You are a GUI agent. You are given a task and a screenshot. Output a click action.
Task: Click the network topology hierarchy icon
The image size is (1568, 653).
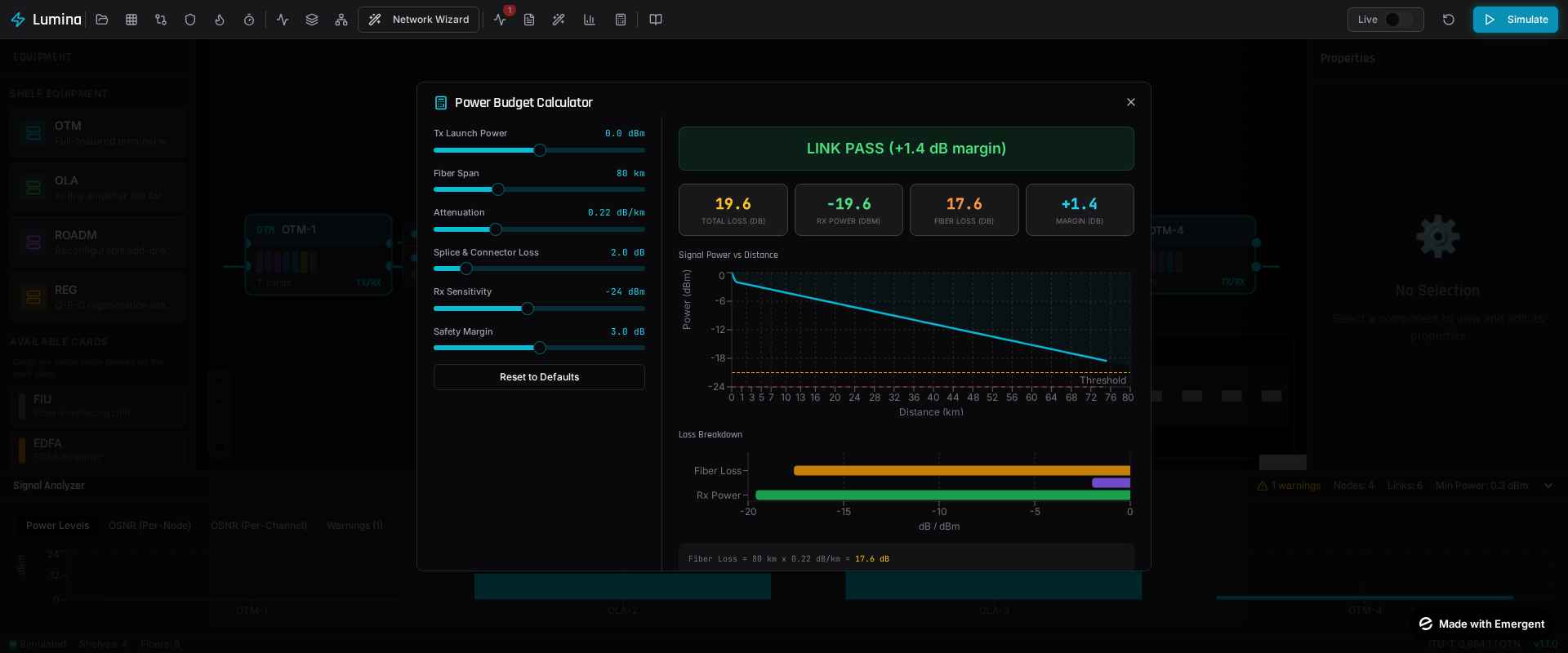point(341,20)
